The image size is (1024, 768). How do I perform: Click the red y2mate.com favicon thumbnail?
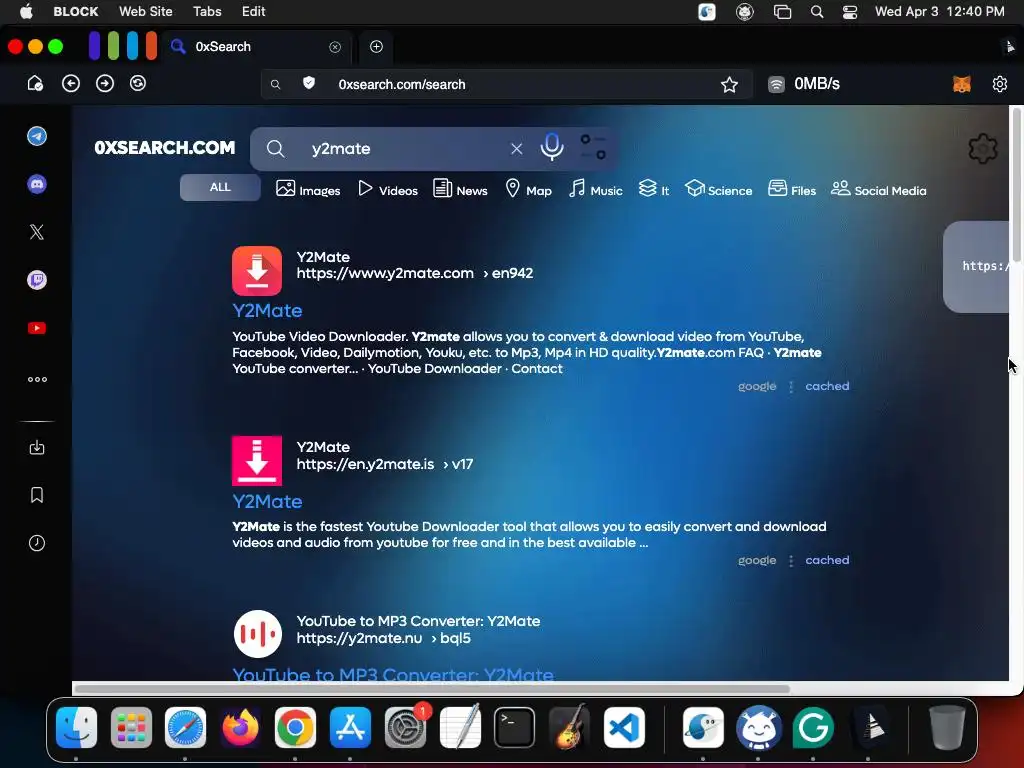tap(257, 270)
